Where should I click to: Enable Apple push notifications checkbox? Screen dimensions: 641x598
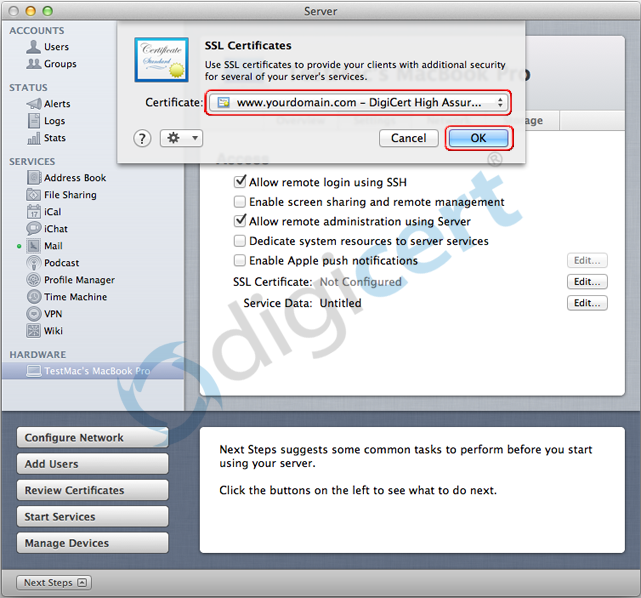point(240,261)
